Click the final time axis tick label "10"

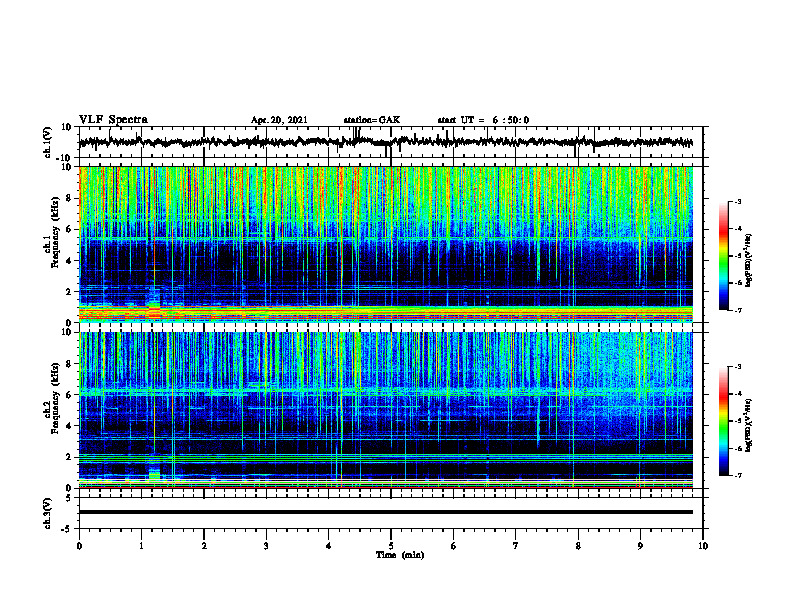703,546
